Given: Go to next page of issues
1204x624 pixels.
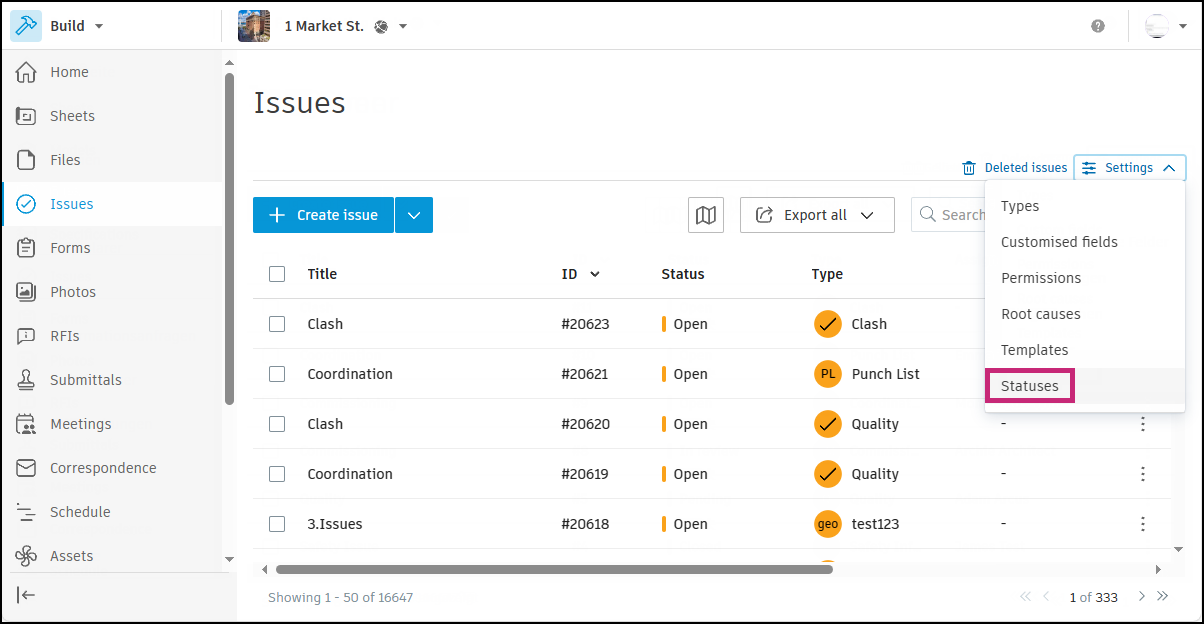Looking at the screenshot, I should (1141, 597).
